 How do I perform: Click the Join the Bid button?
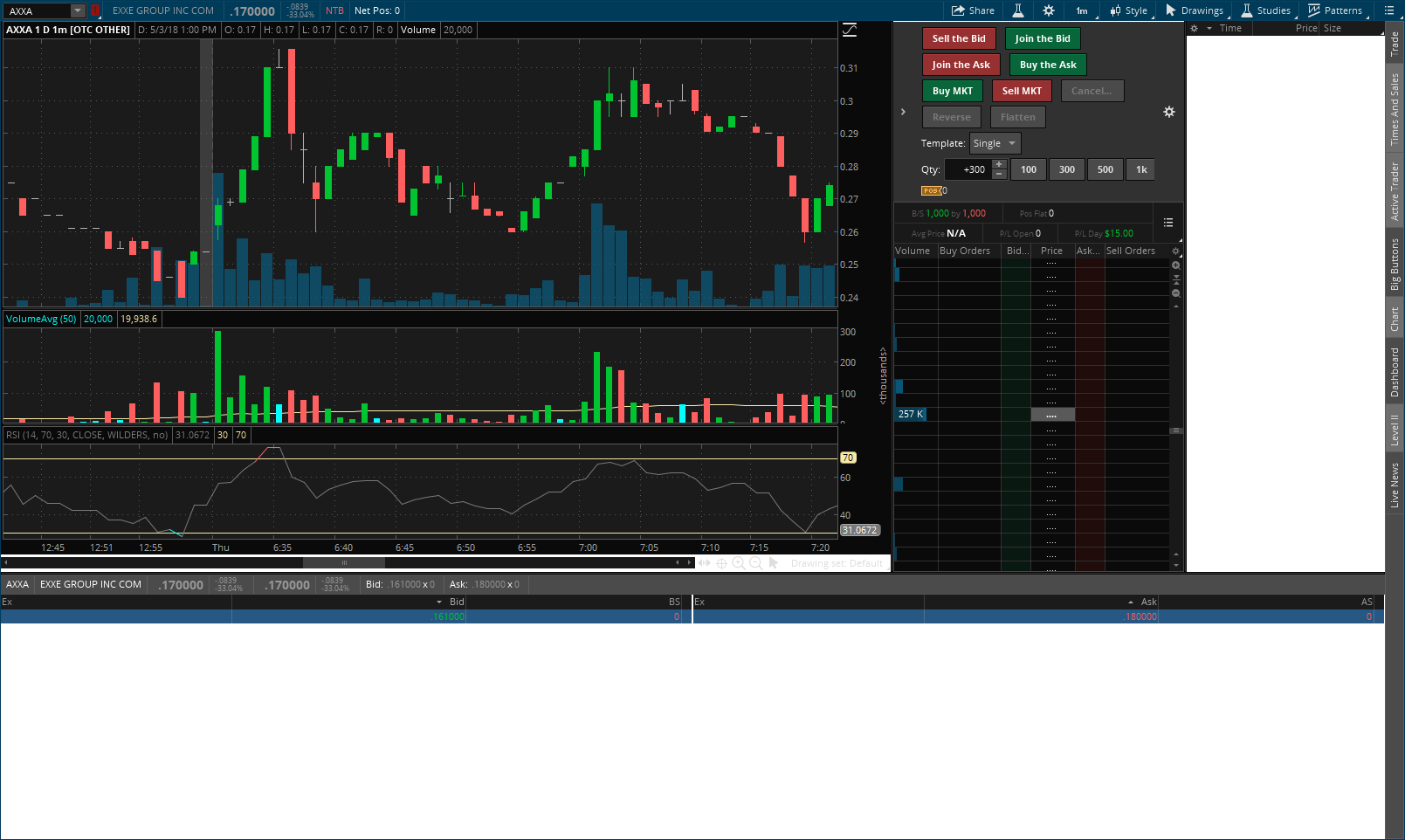coord(1043,38)
